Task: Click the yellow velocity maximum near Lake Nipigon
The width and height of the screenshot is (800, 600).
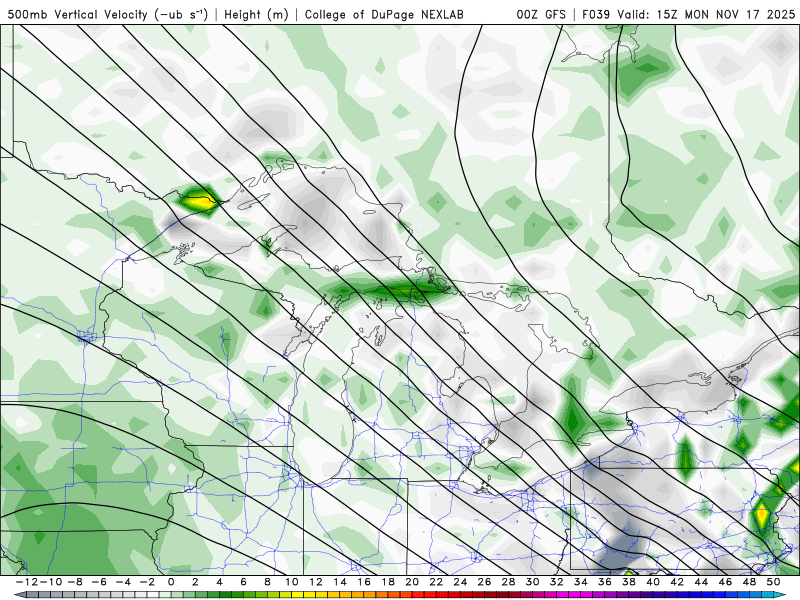Action: point(200,202)
